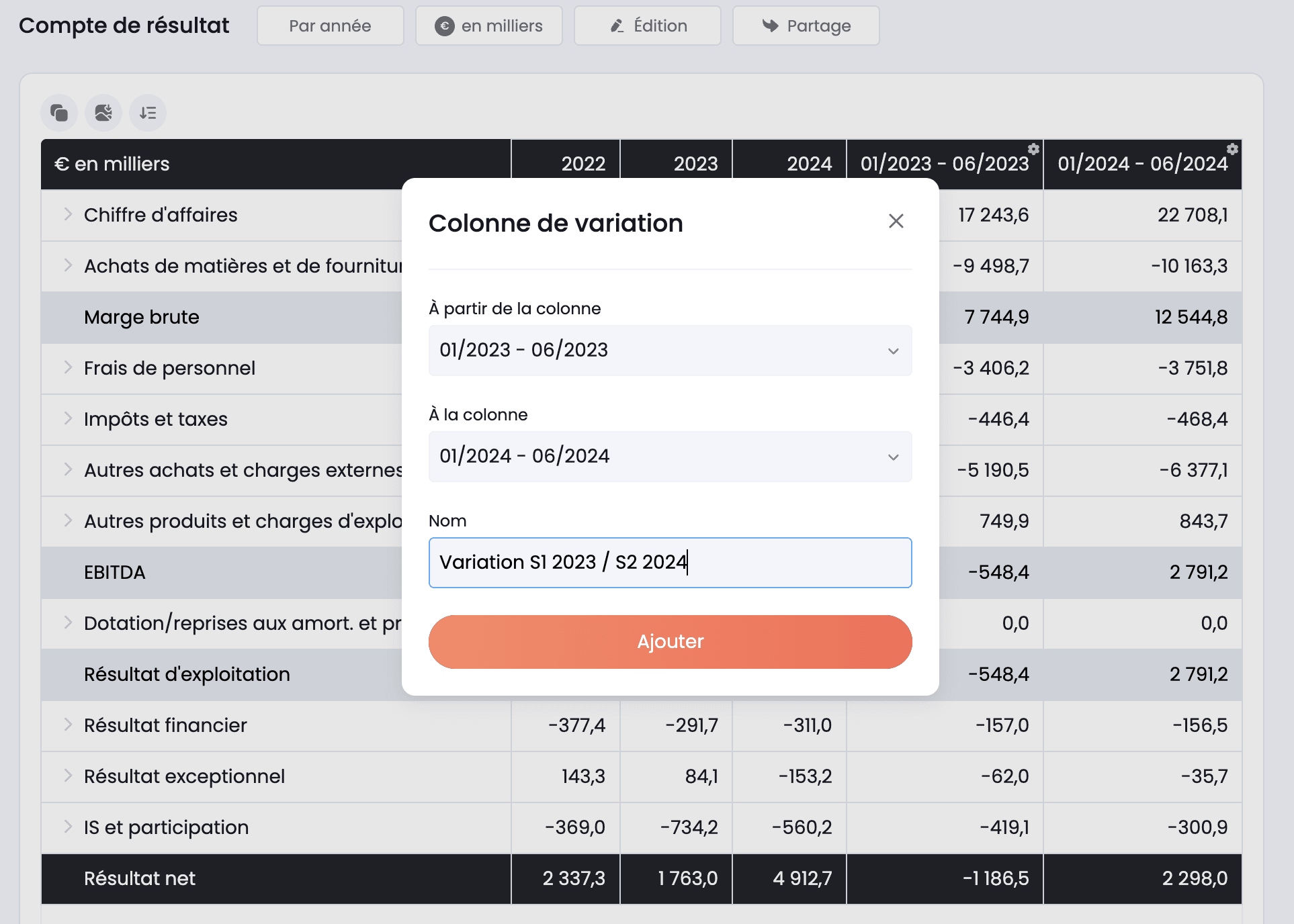This screenshot has width=1294, height=924.
Task: Expand Dotation/reprises aux amort. row
Action: pos(68,622)
